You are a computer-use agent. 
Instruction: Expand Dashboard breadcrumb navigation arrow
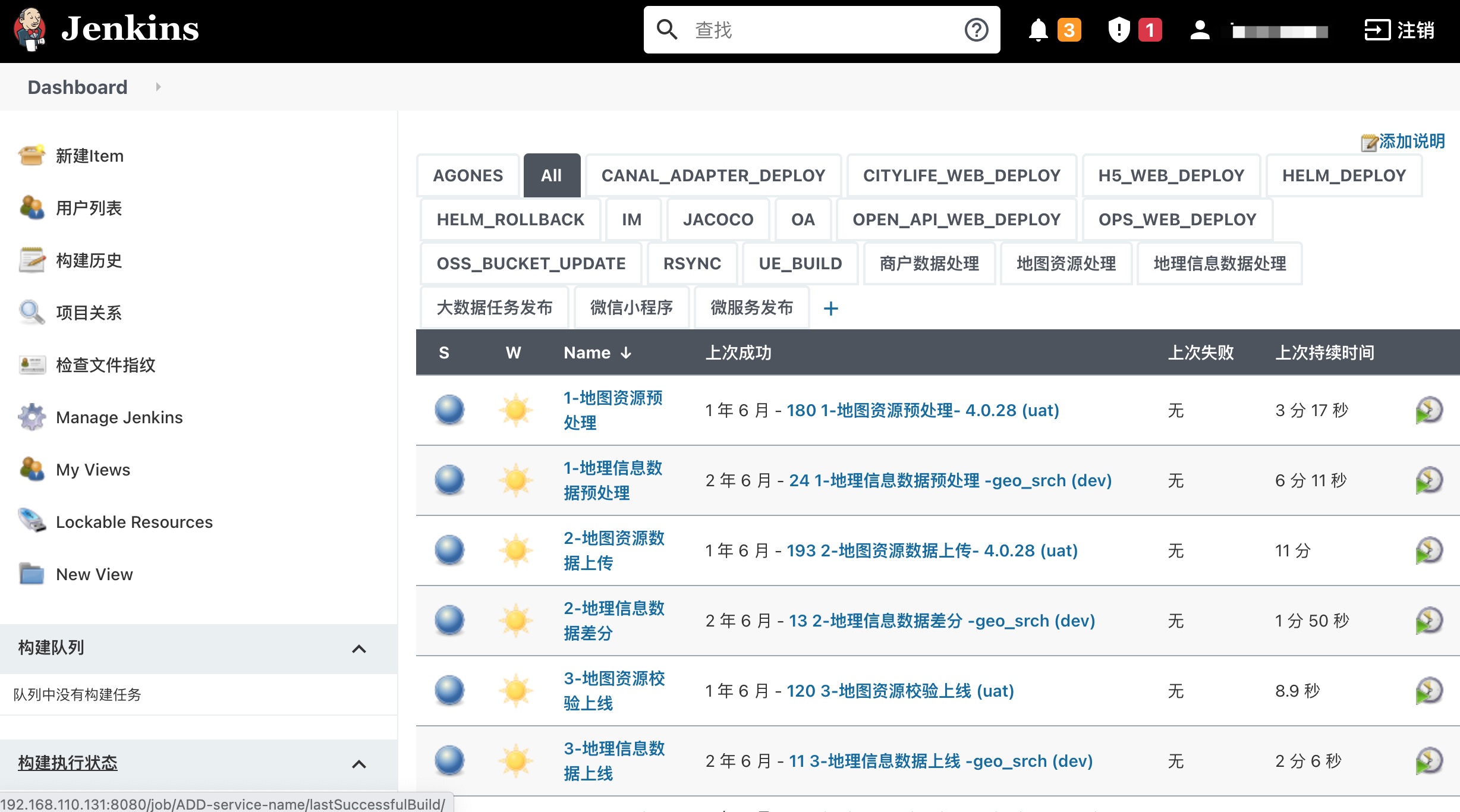pos(159,88)
